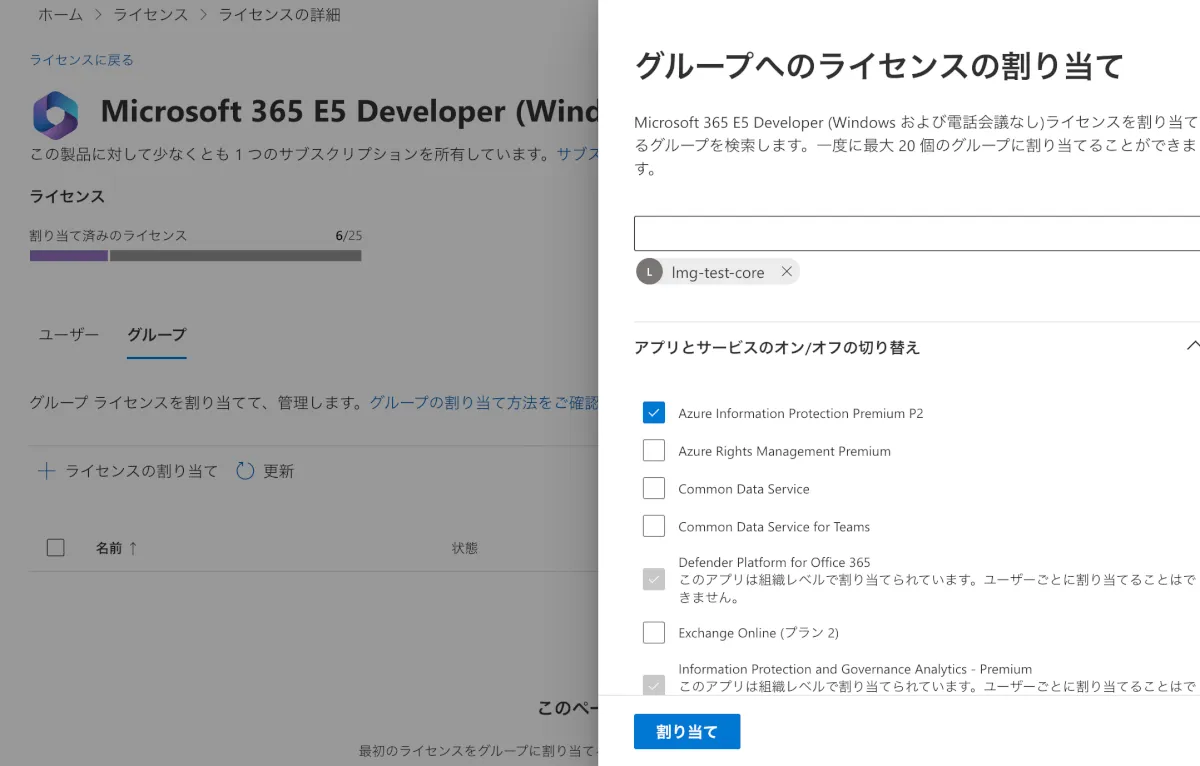Screen dimensions: 1200x766
Task: Open グループの割り当て方法をご確認 link
Action: pos(484,403)
